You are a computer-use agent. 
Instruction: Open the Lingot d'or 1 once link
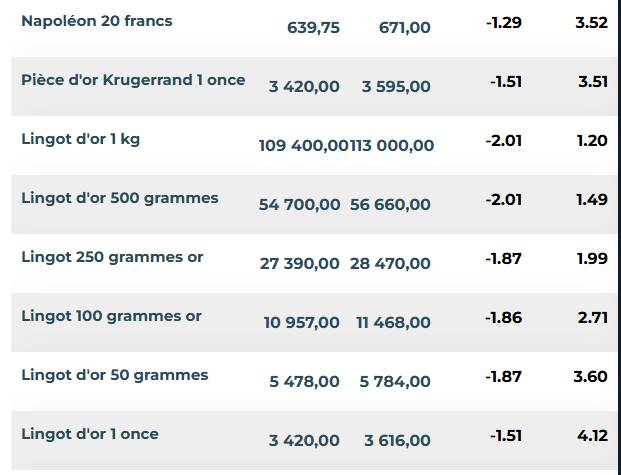pyautogui.click(x=89, y=434)
